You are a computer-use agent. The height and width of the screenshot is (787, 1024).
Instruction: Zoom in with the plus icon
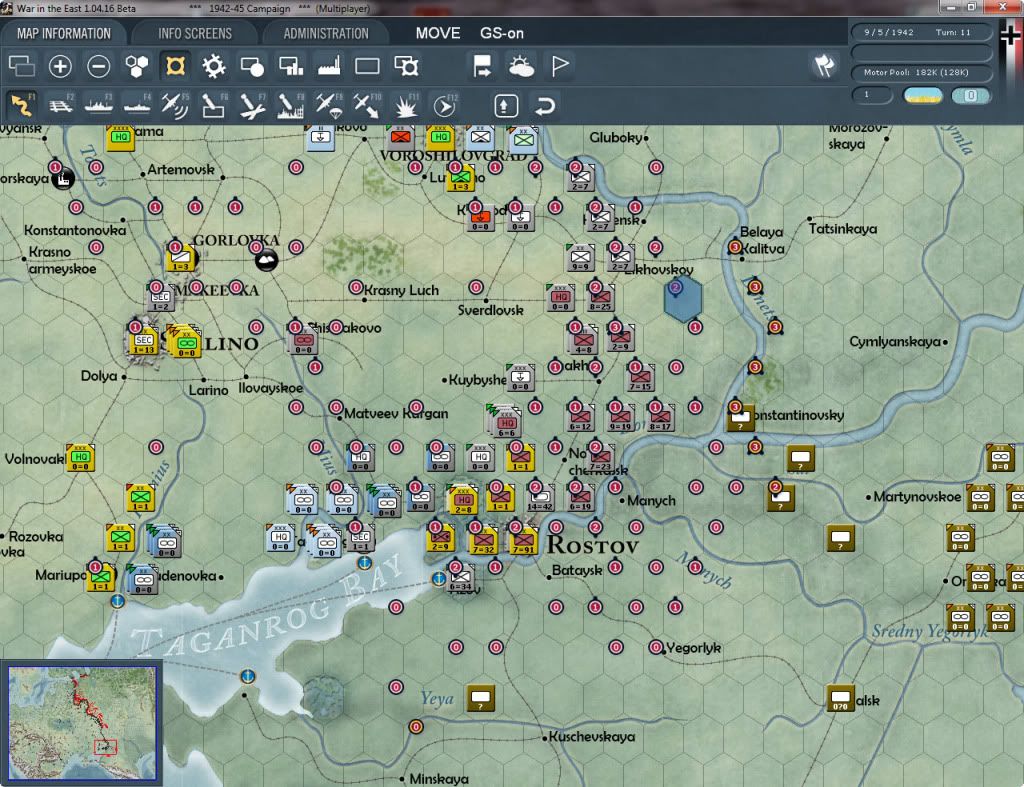(x=60, y=66)
